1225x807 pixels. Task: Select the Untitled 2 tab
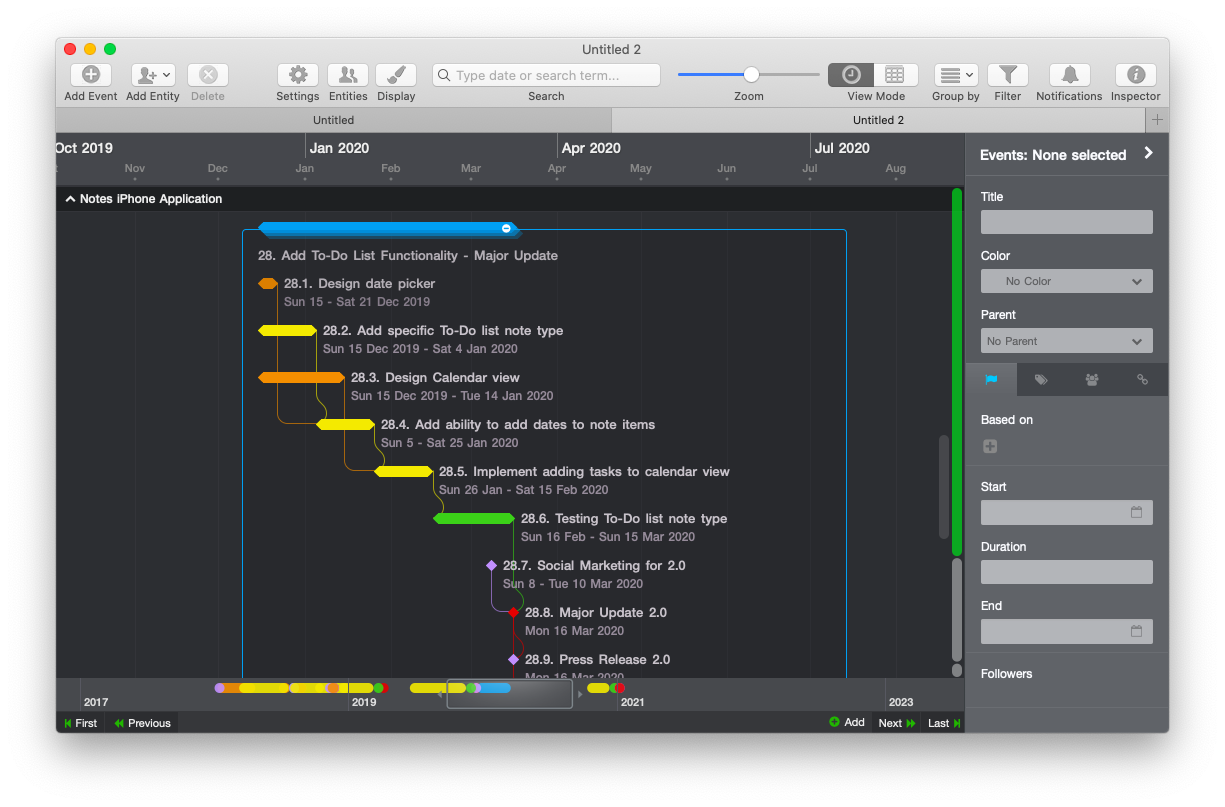click(x=878, y=120)
